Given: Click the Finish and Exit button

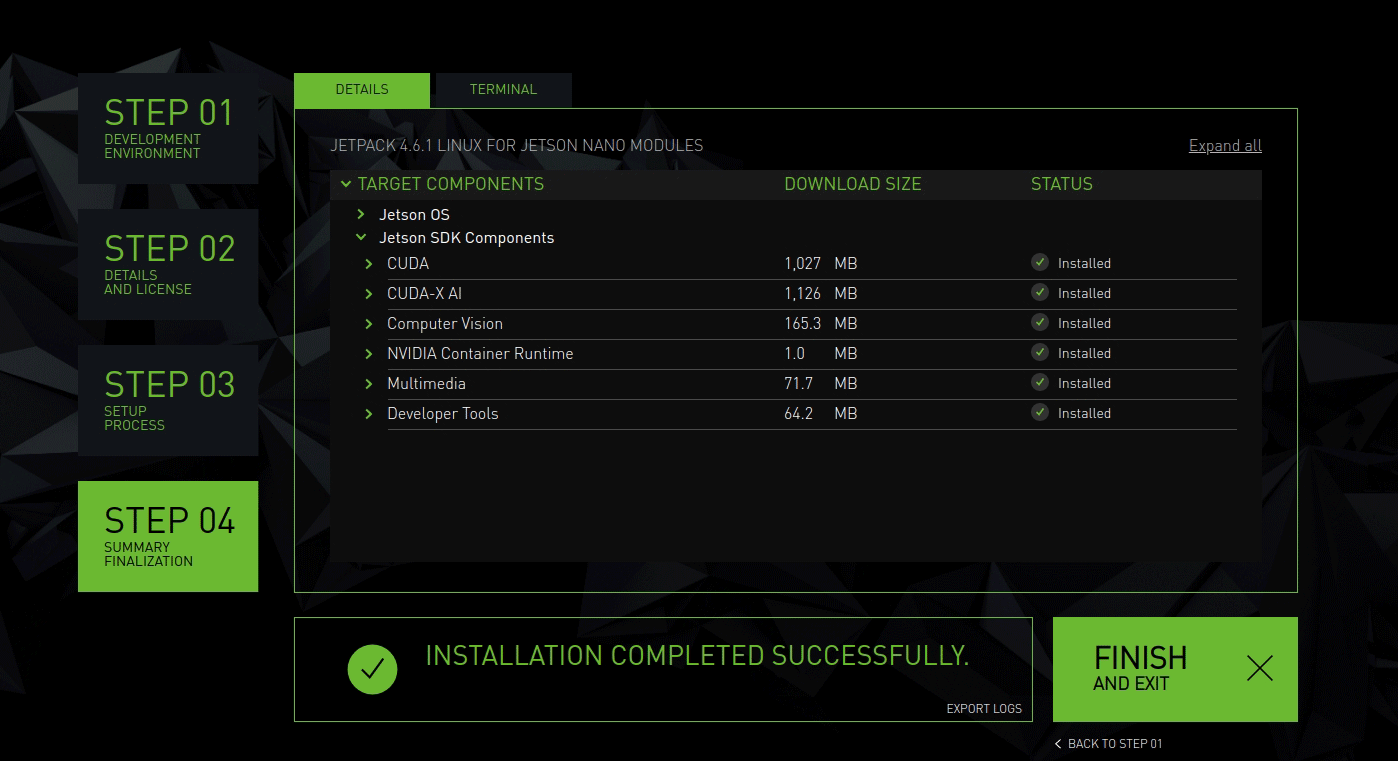Looking at the screenshot, I should [x=1175, y=669].
